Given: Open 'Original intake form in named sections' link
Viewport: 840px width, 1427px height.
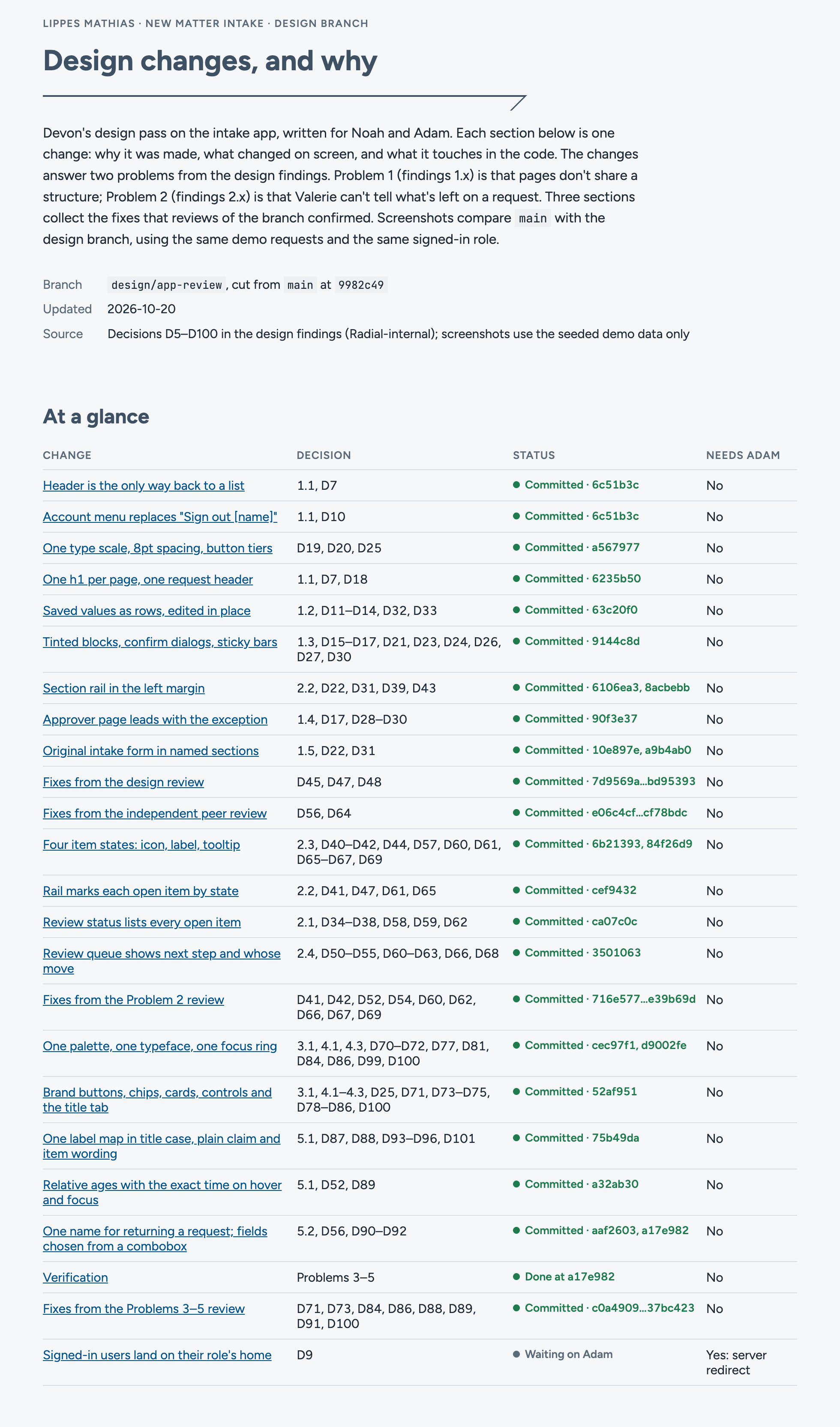Looking at the screenshot, I should (x=151, y=750).
